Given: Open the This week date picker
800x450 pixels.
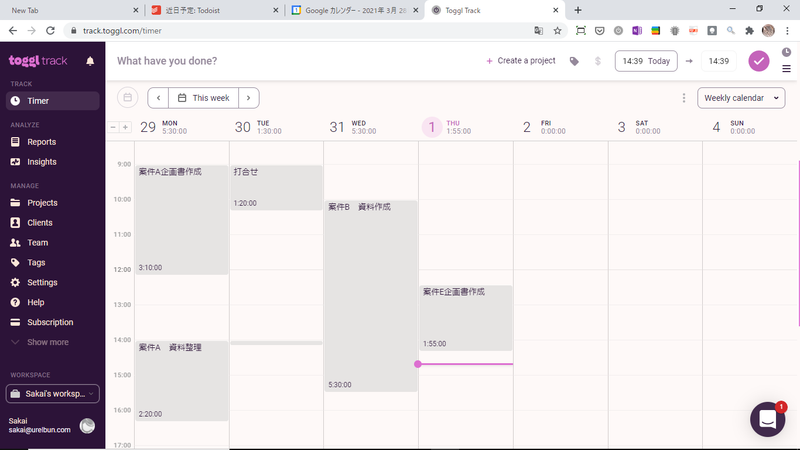Looking at the screenshot, I should tap(204, 98).
